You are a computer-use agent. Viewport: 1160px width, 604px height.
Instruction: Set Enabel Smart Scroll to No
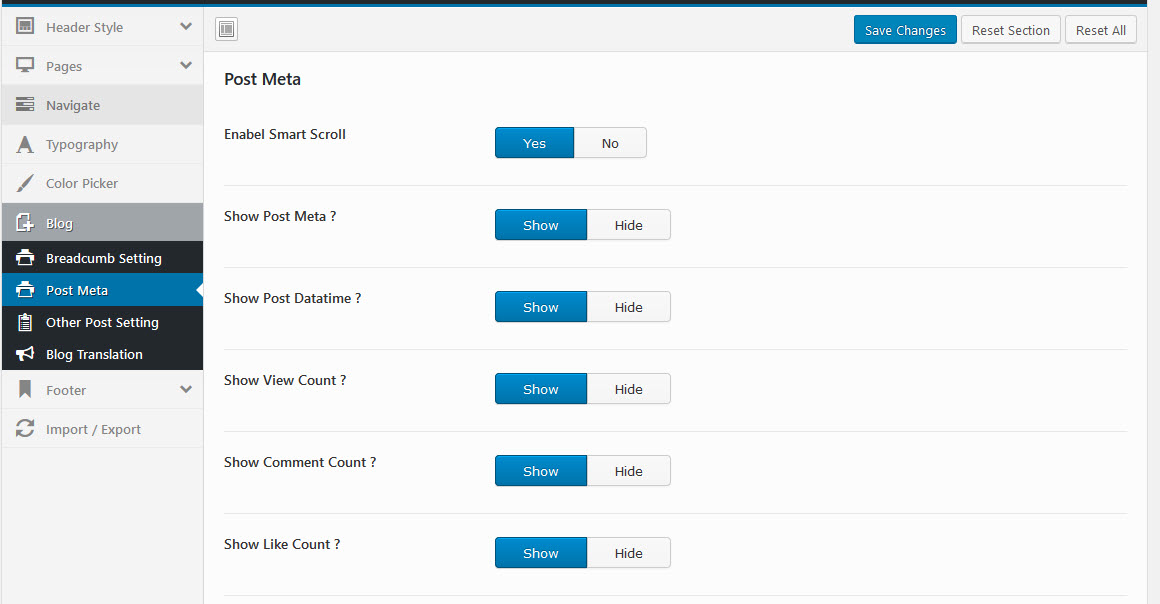[610, 143]
